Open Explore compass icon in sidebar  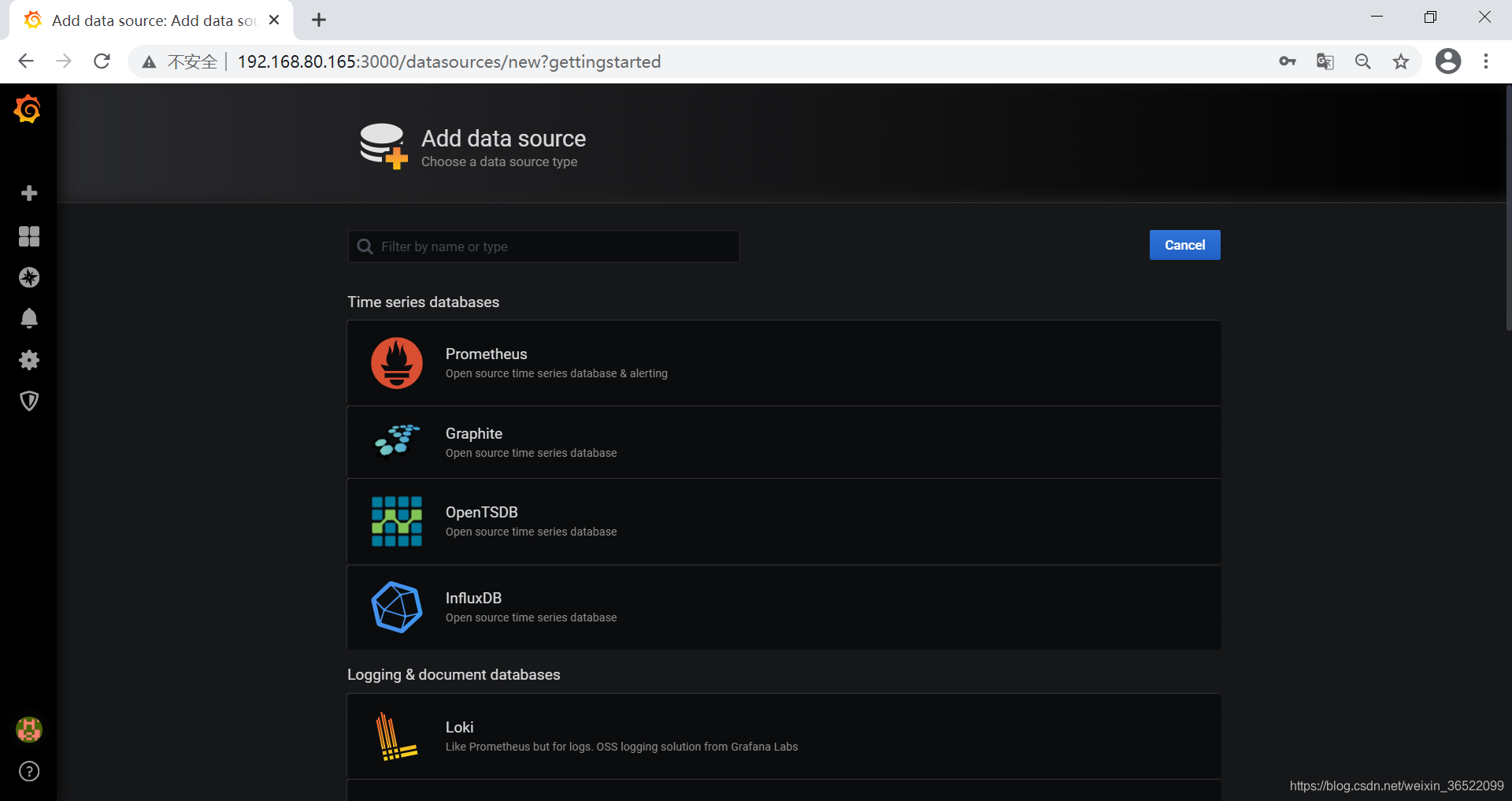tap(29, 277)
